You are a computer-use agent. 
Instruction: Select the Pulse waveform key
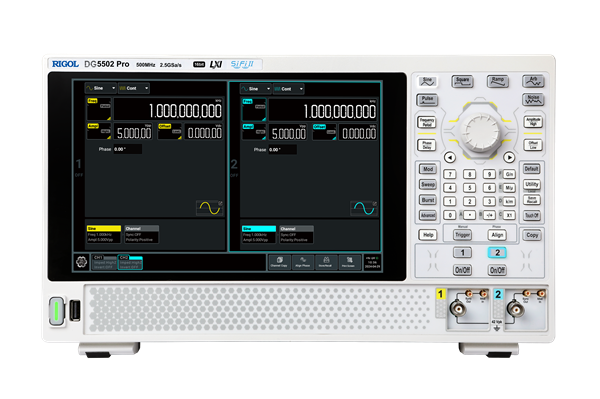pyautogui.click(x=427, y=100)
